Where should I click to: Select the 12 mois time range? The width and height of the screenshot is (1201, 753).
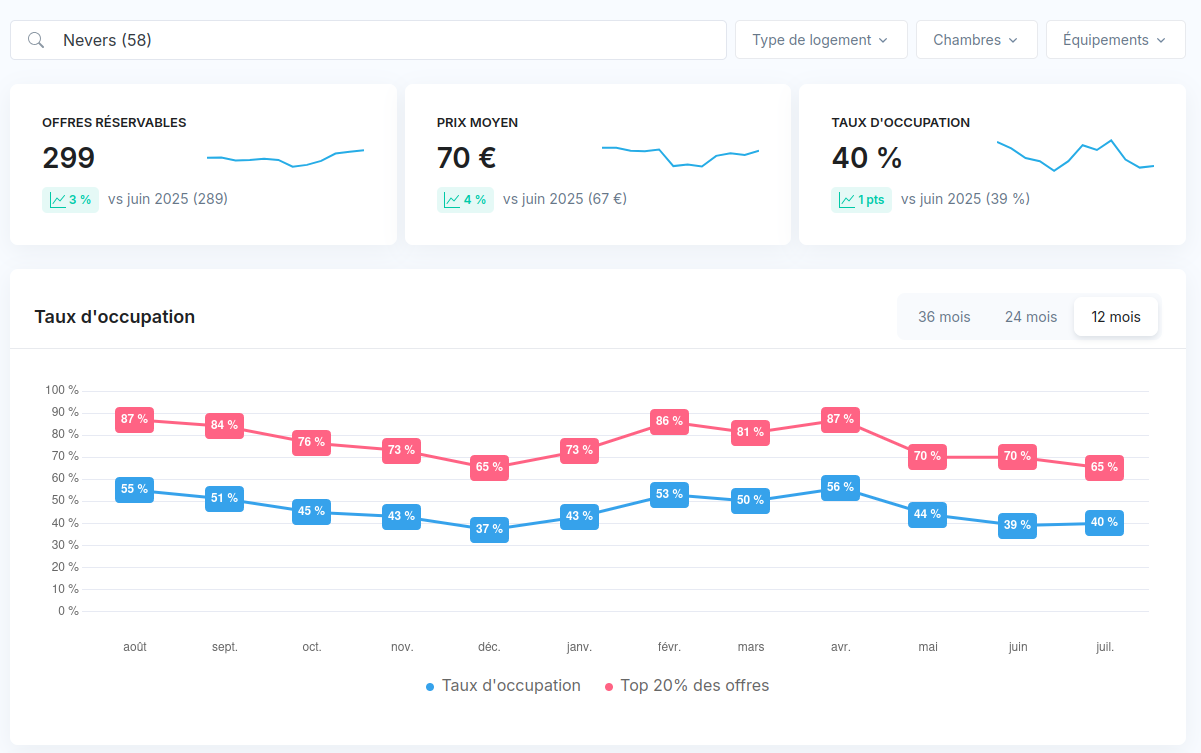click(x=1115, y=317)
